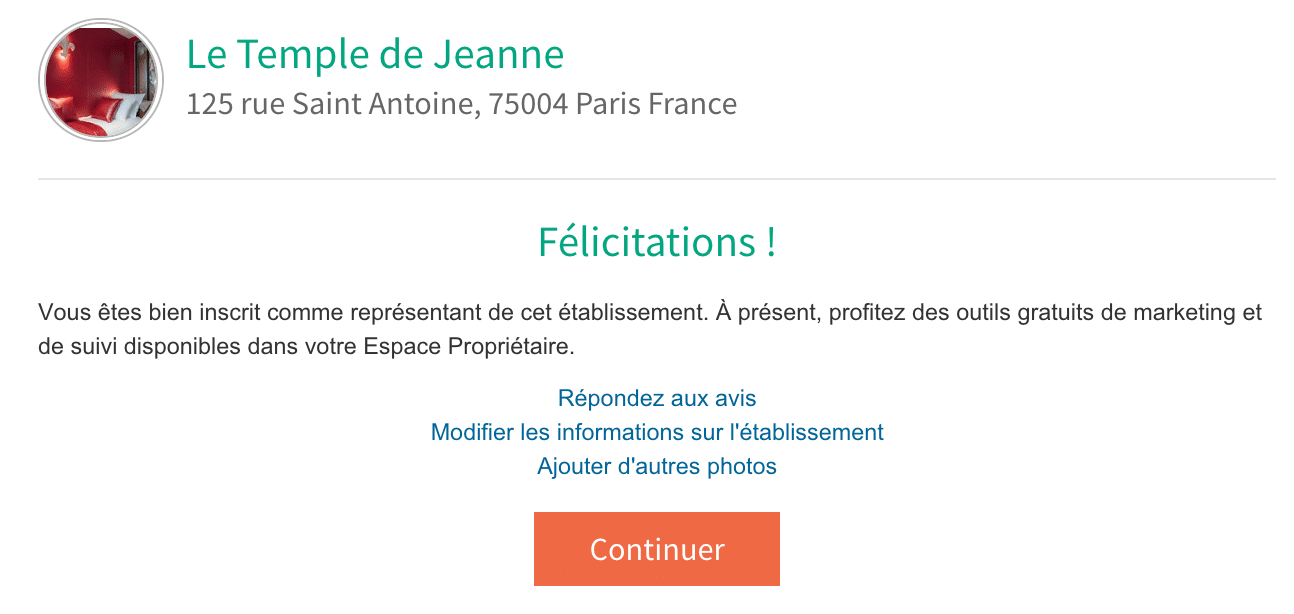The width and height of the screenshot is (1294, 614).
Task: Follow the "Ajouter d'autres photos" link
Action: [656, 466]
